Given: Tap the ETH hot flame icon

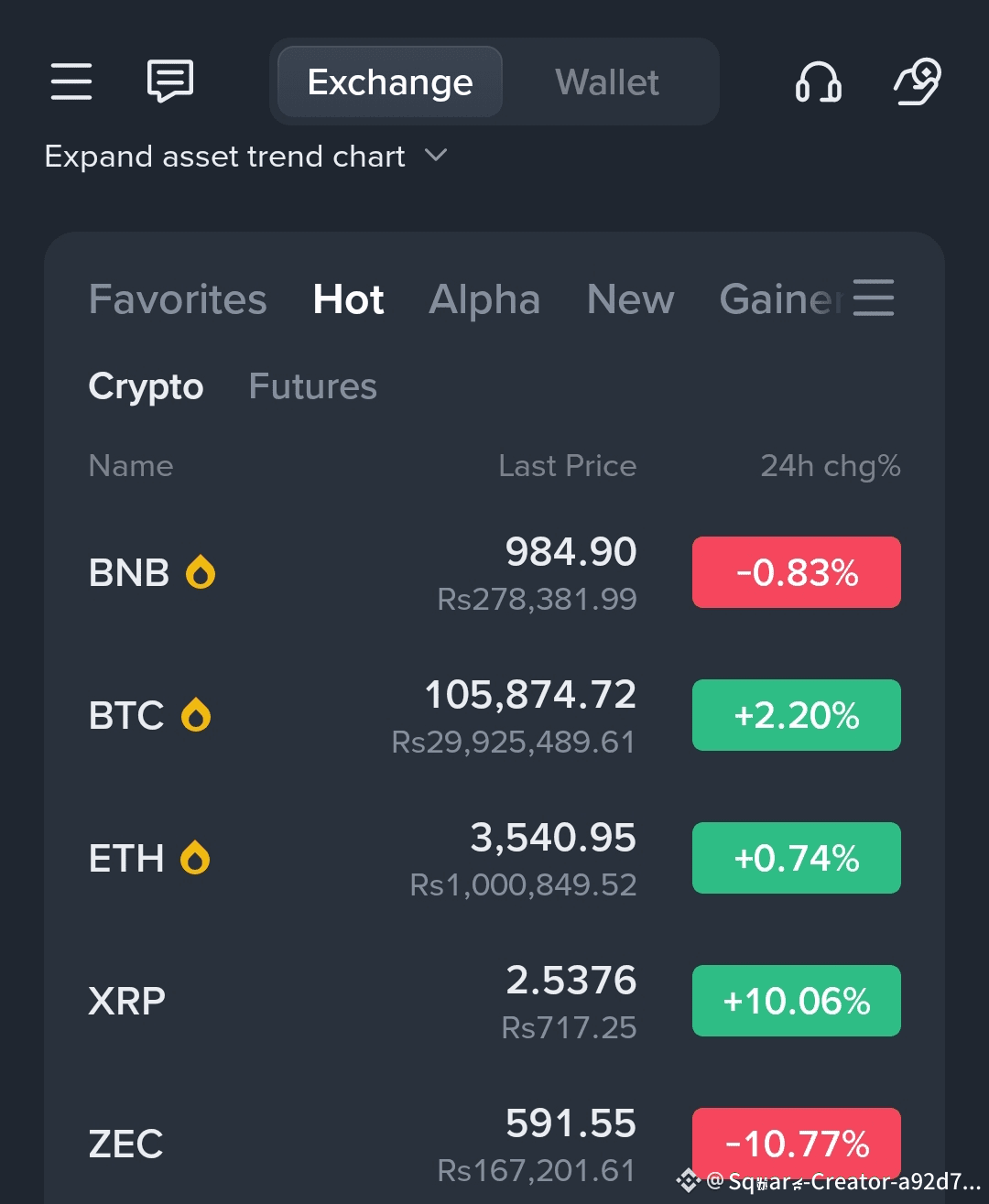Looking at the screenshot, I should coord(195,858).
